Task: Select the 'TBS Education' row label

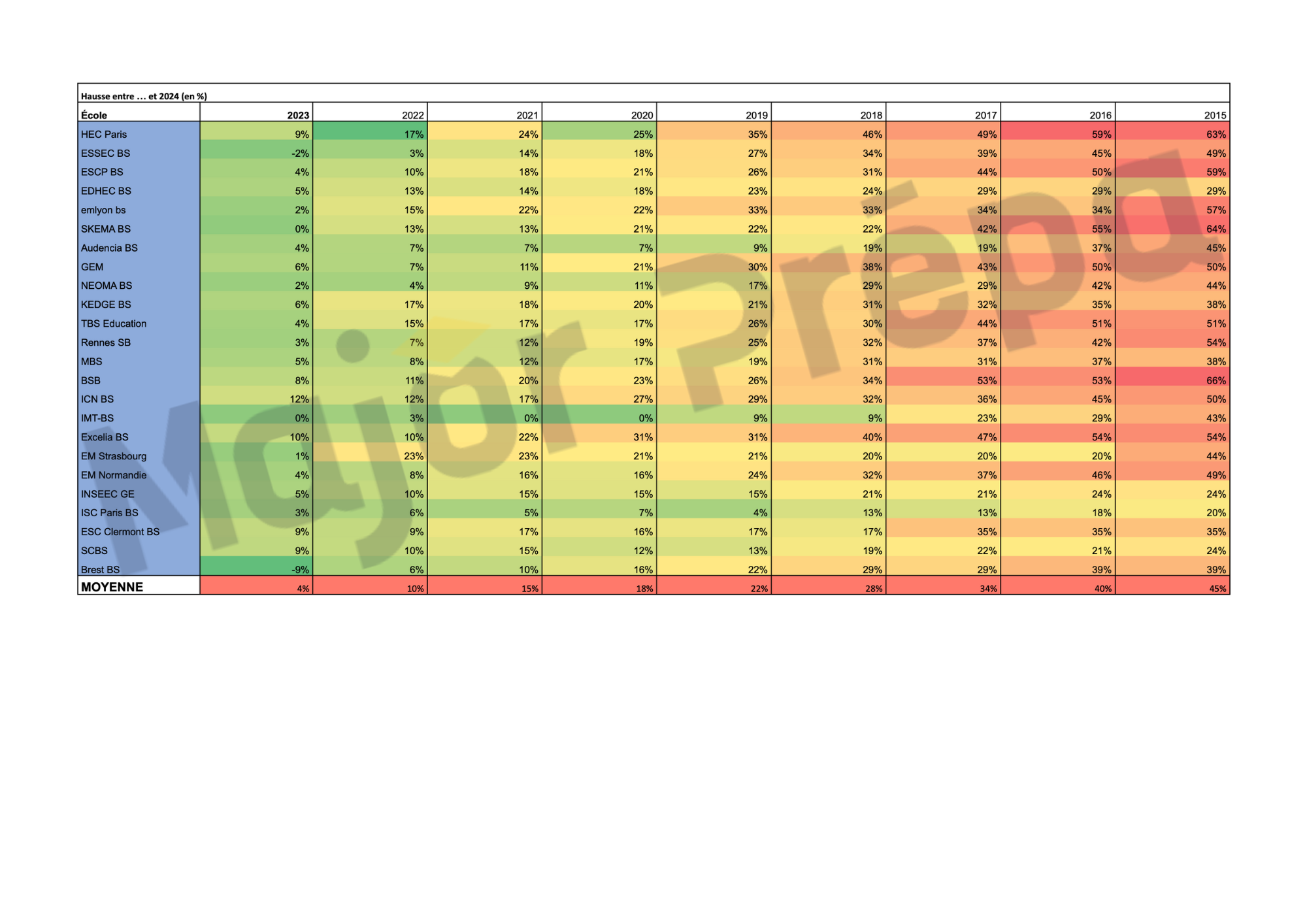Action: 114,323
